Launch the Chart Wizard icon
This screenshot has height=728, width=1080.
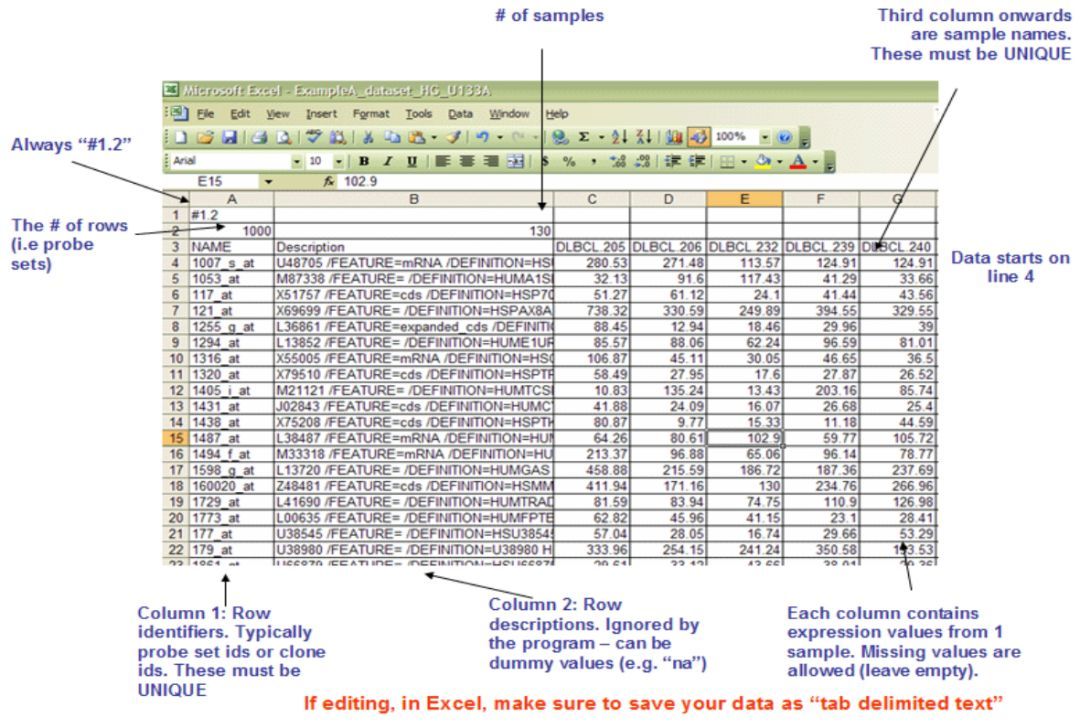point(674,137)
